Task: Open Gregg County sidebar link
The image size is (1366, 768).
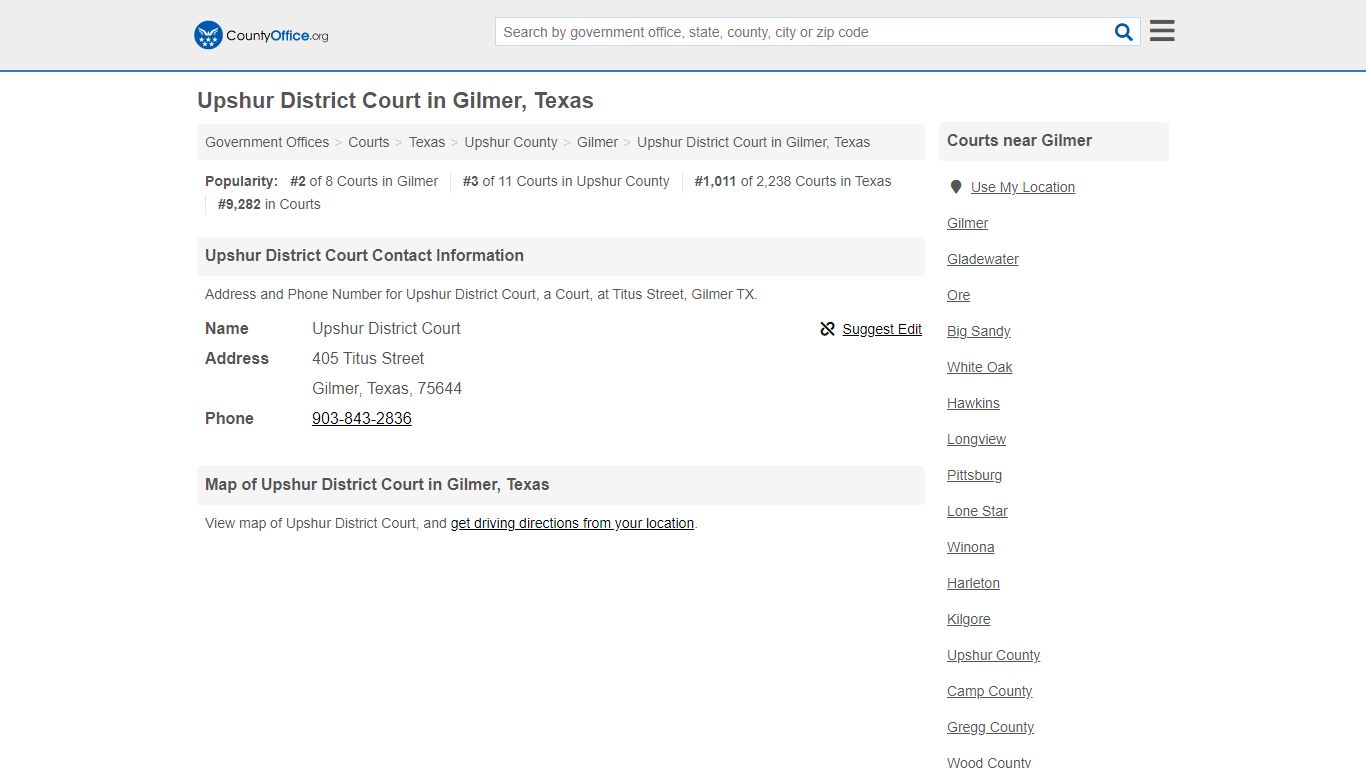Action: 991,727
